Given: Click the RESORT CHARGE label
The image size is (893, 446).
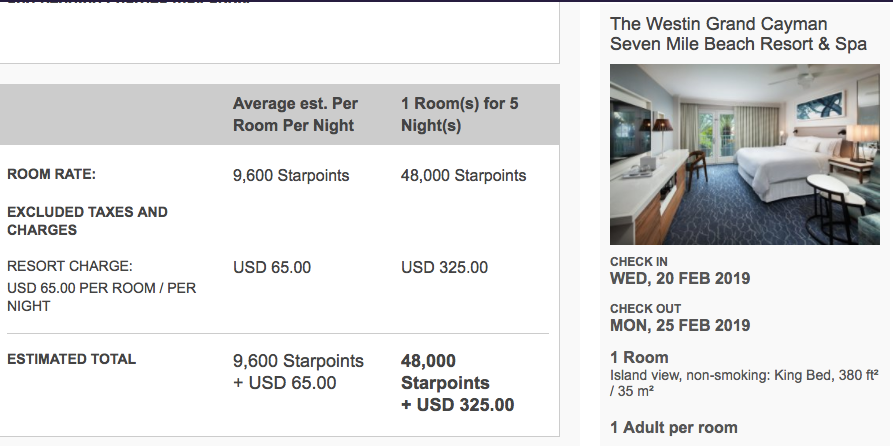Looking at the screenshot, I should [x=70, y=267].
